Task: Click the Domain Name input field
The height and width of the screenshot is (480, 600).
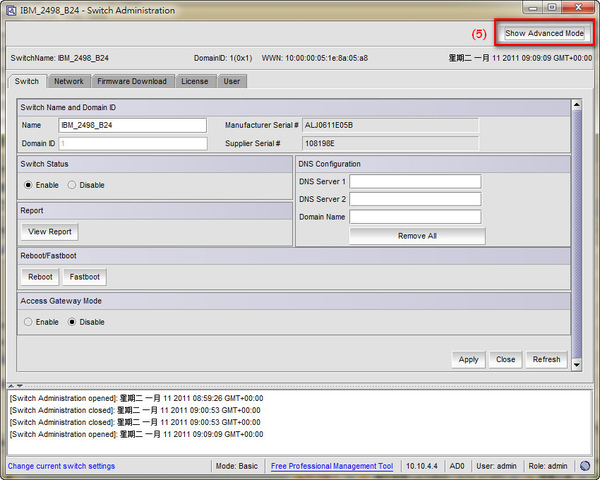Action: tap(416, 217)
